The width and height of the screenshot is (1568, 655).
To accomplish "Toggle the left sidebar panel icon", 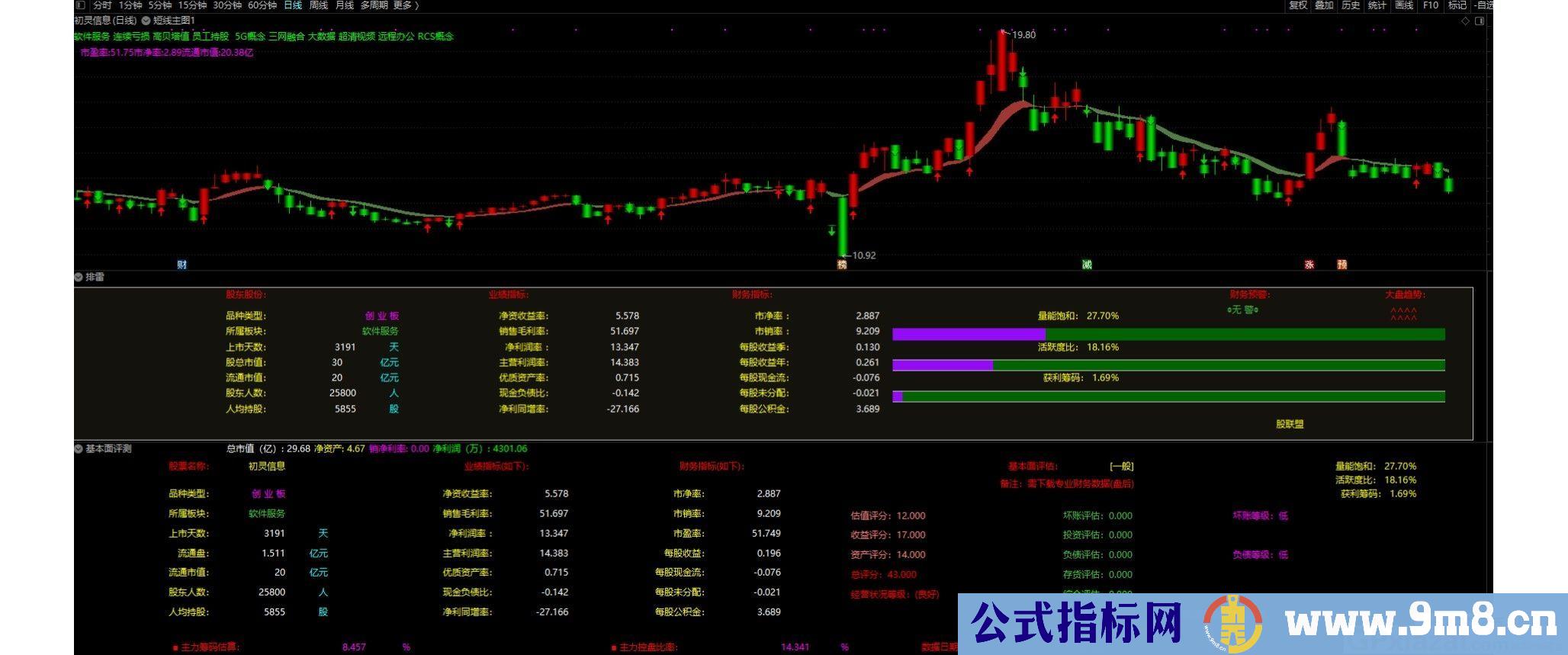I will 80,5.
